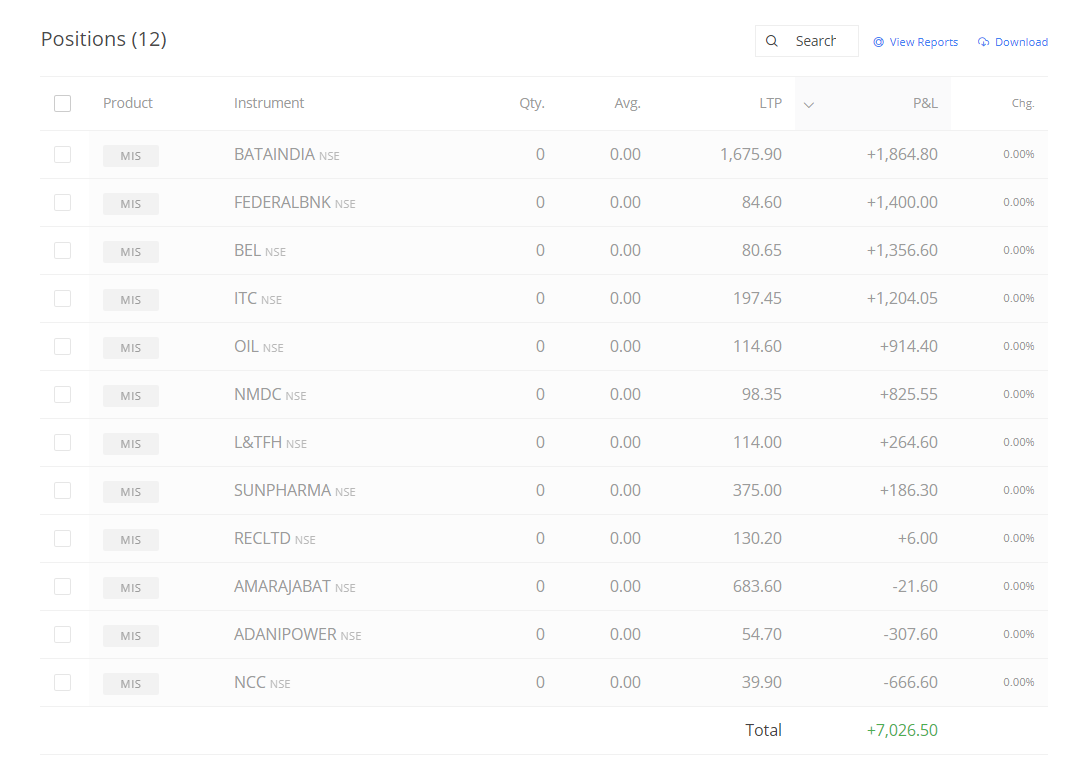Tick the NMDC row checkbox

(x=63, y=394)
